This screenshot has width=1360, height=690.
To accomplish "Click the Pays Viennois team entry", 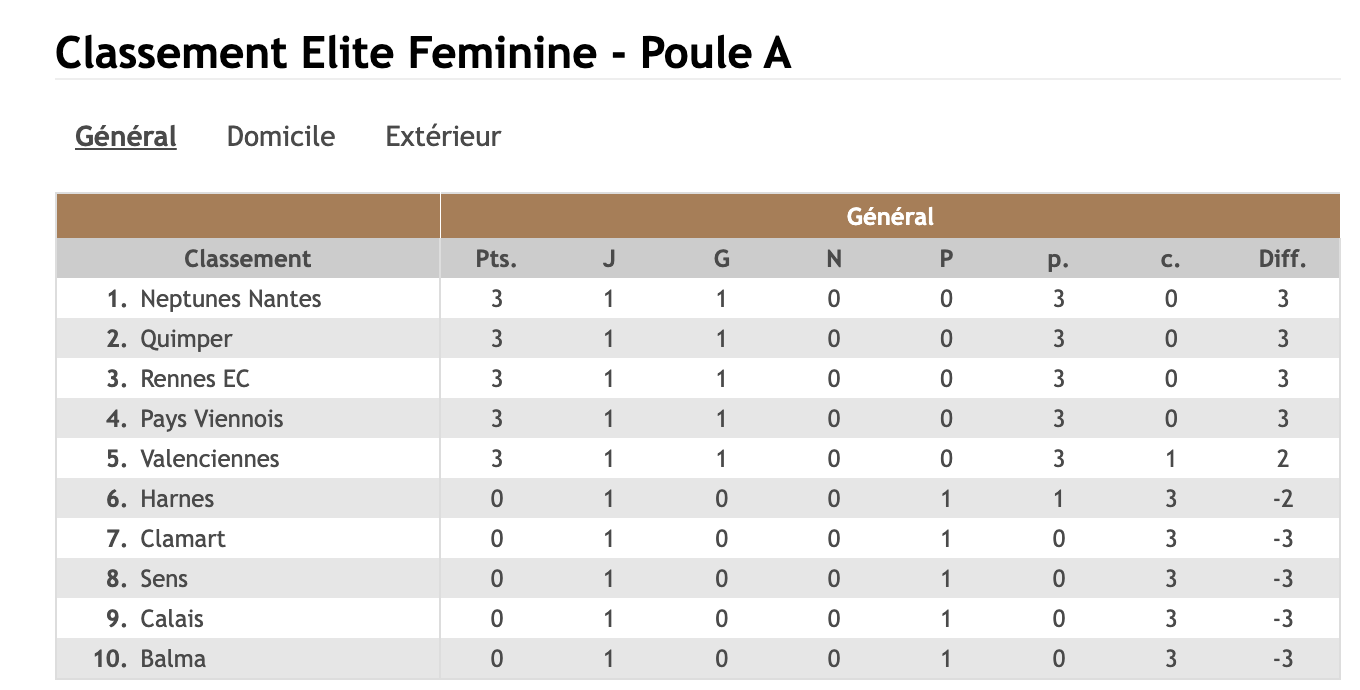I will tap(212, 419).
